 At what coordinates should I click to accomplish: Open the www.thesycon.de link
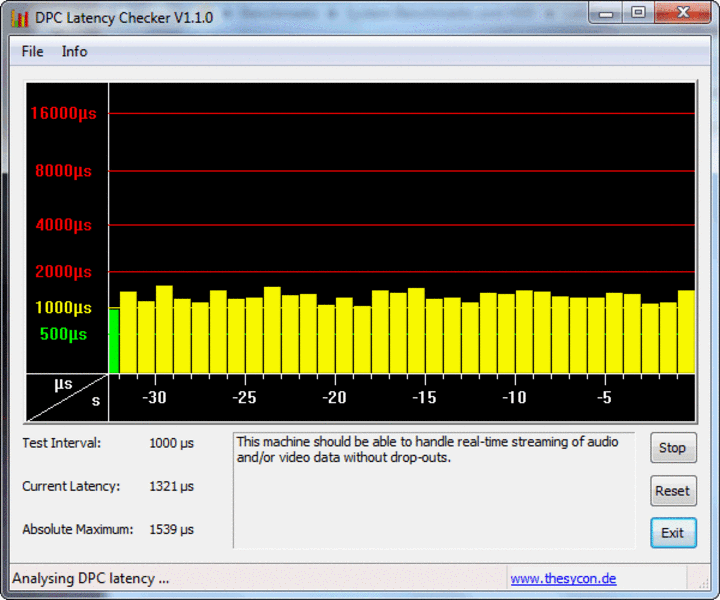[563, 578]
